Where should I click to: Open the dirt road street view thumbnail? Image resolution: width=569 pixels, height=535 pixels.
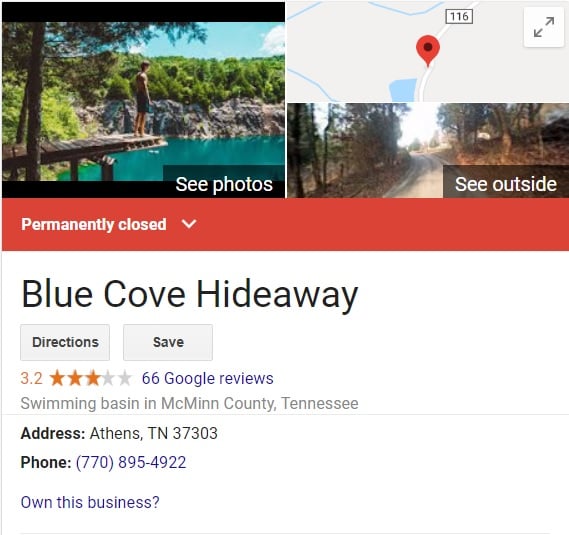428,151
